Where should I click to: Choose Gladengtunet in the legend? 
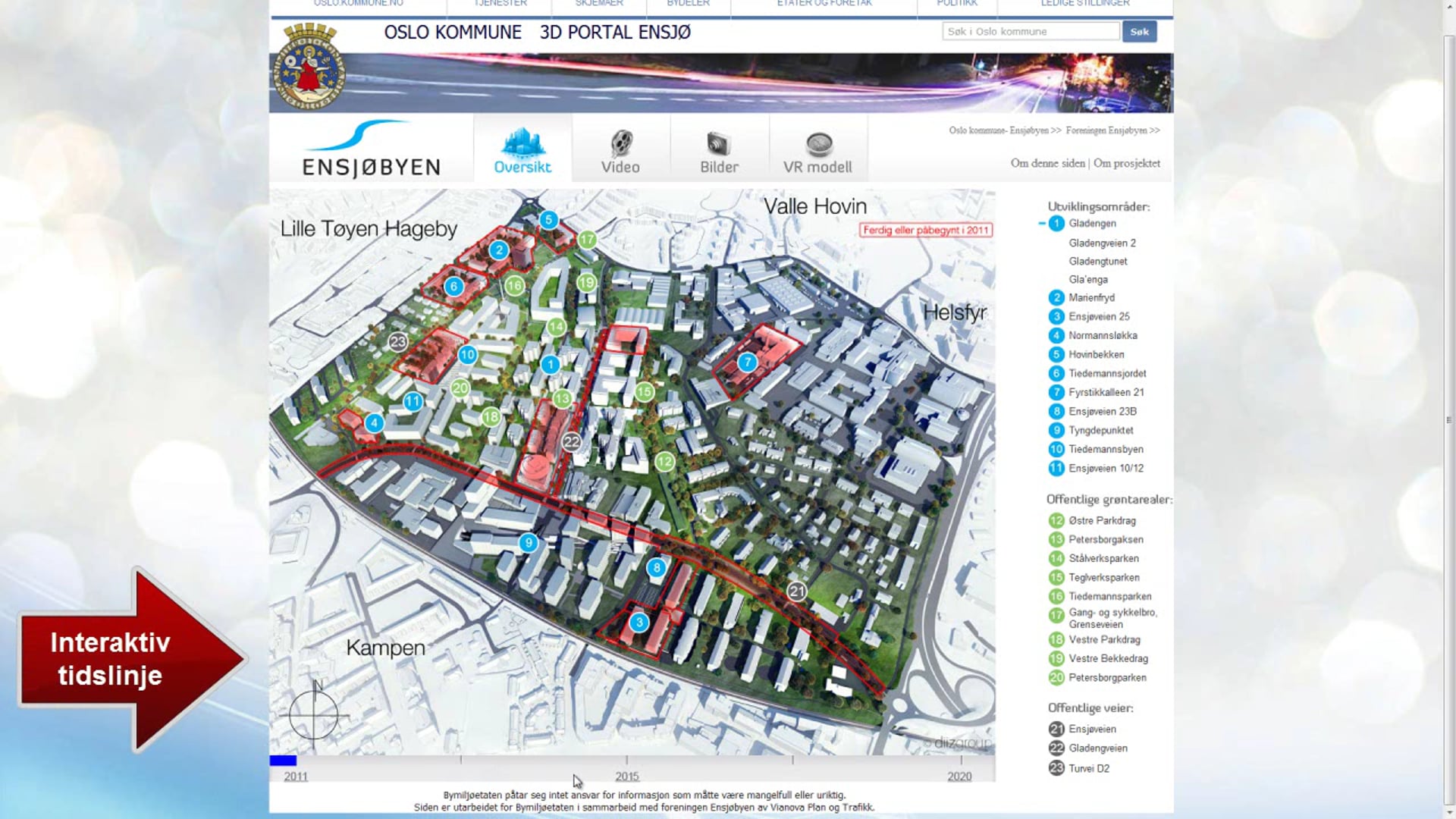tap(1098, 261)
